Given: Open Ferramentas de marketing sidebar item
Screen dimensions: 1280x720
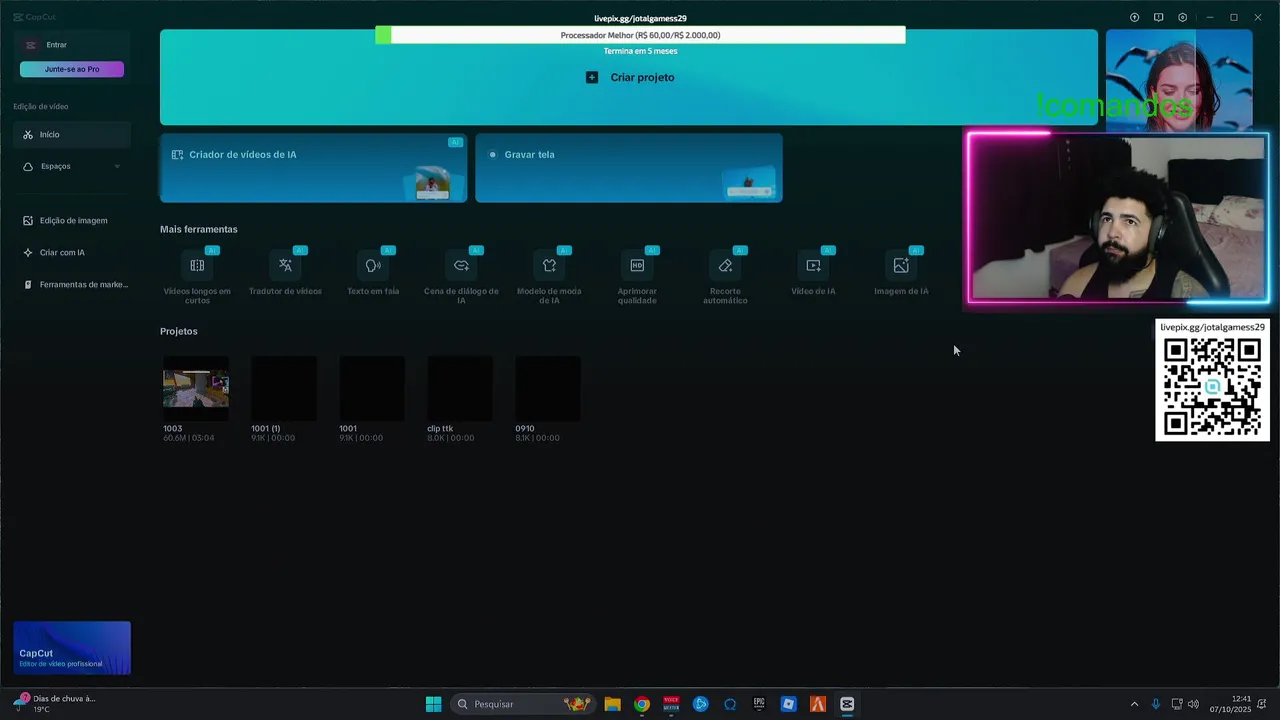Looking at the screenshot, I should point(72,284).
